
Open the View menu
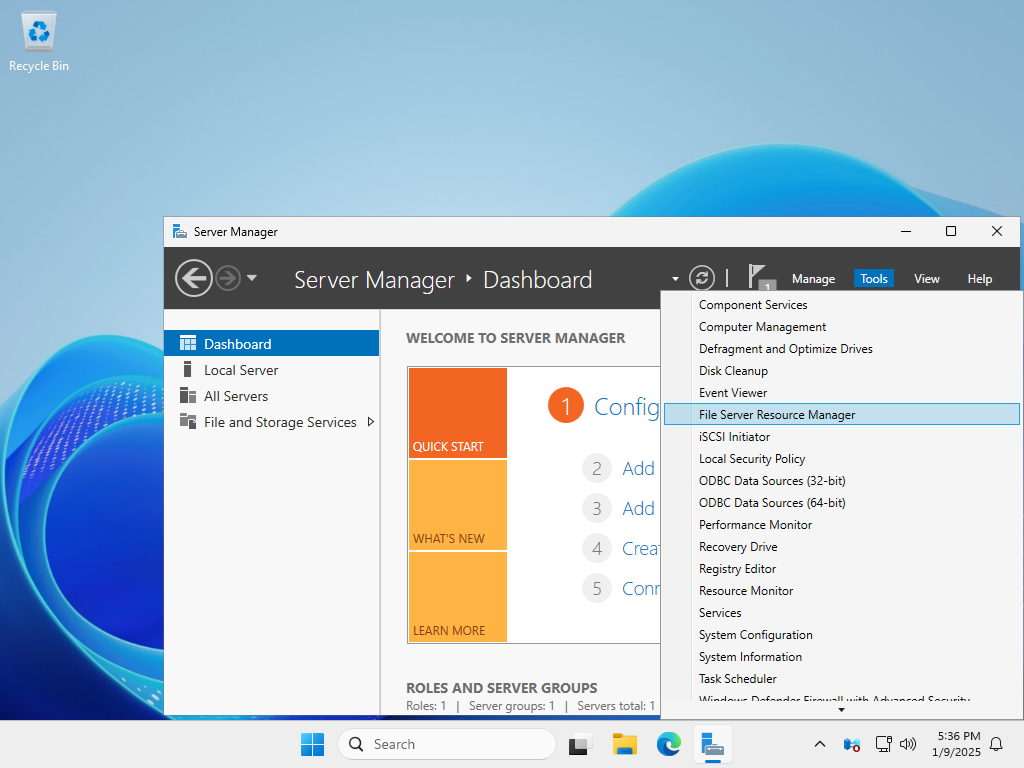(x=926, y=279)
